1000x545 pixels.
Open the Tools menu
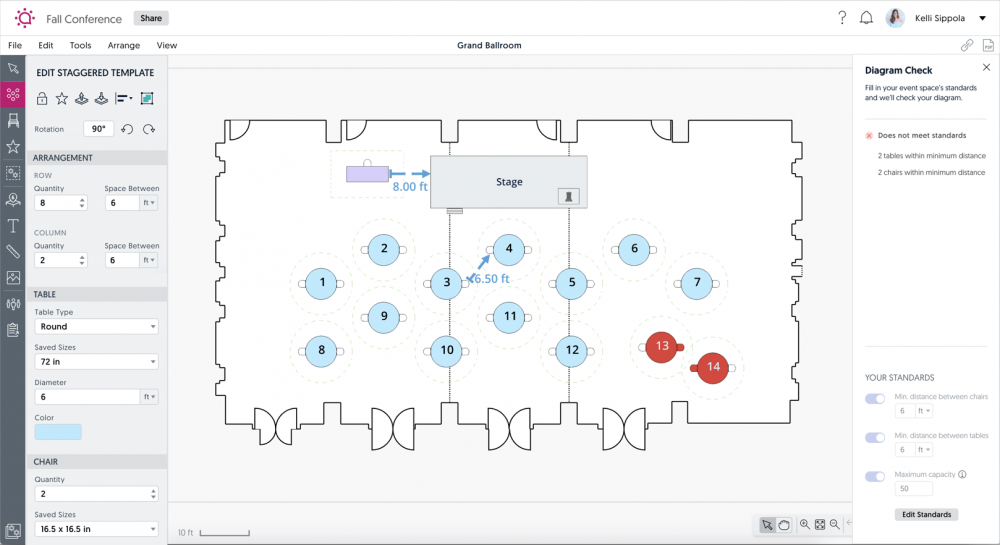click(80, 45)
